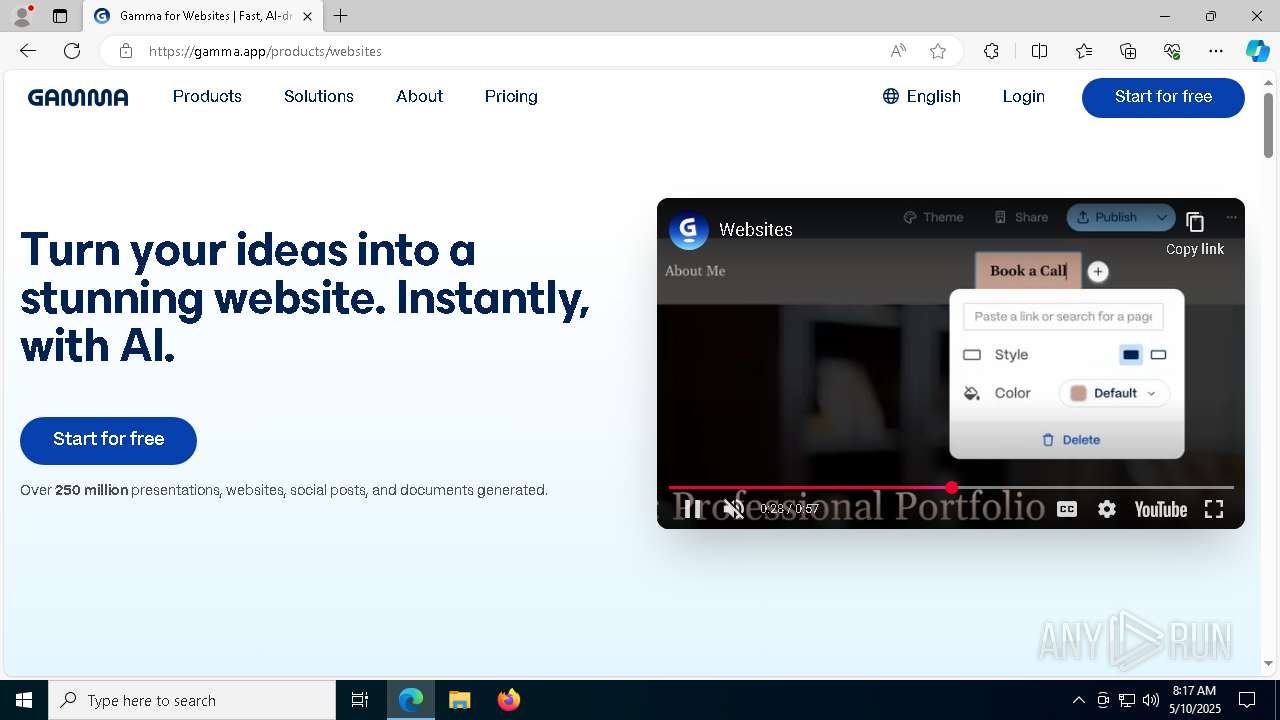1280x720 pixels.
Task: Open Browser essentials
Action: (1172, 51)
